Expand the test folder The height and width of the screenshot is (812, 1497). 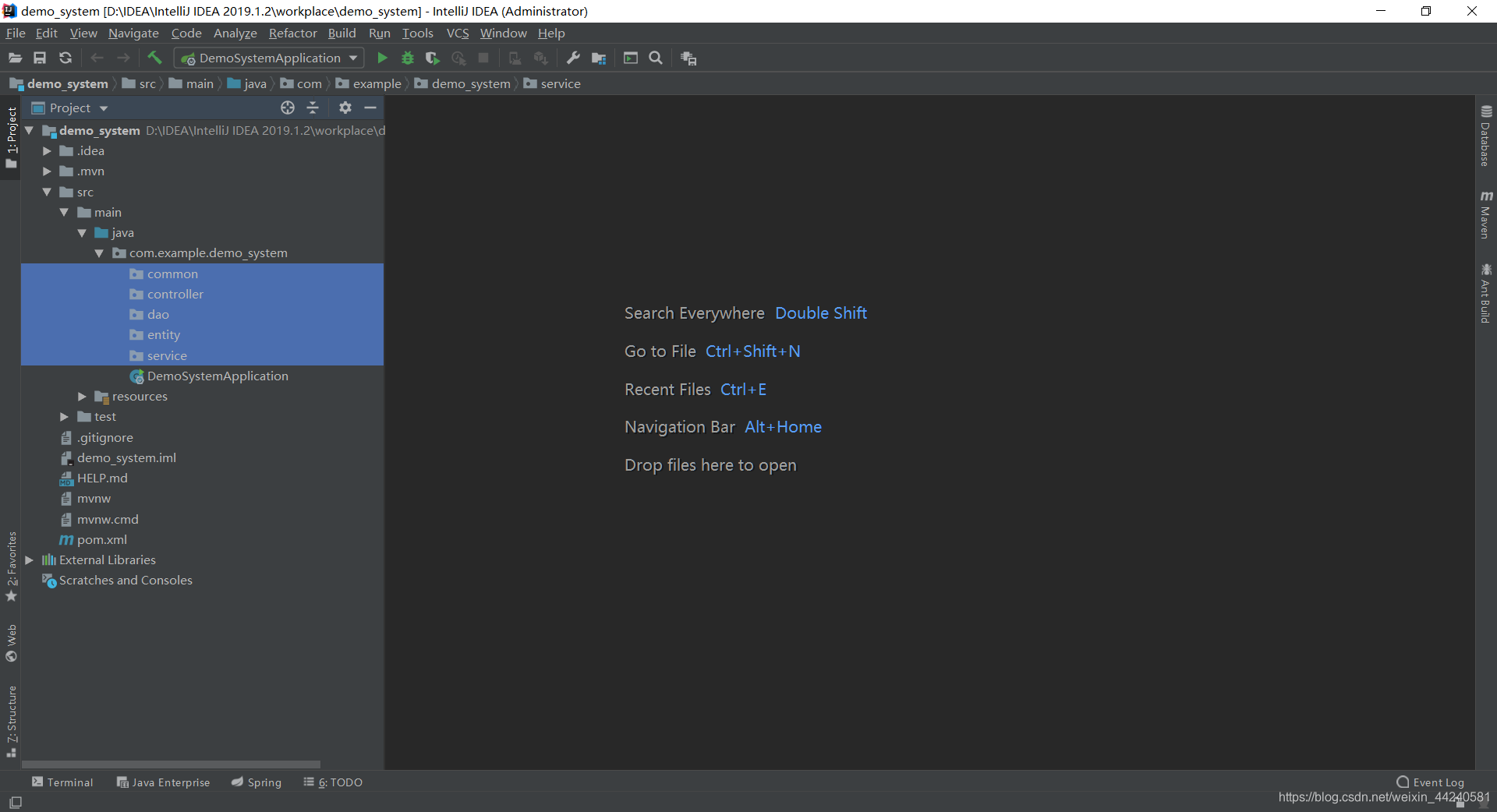pos(65,416)
